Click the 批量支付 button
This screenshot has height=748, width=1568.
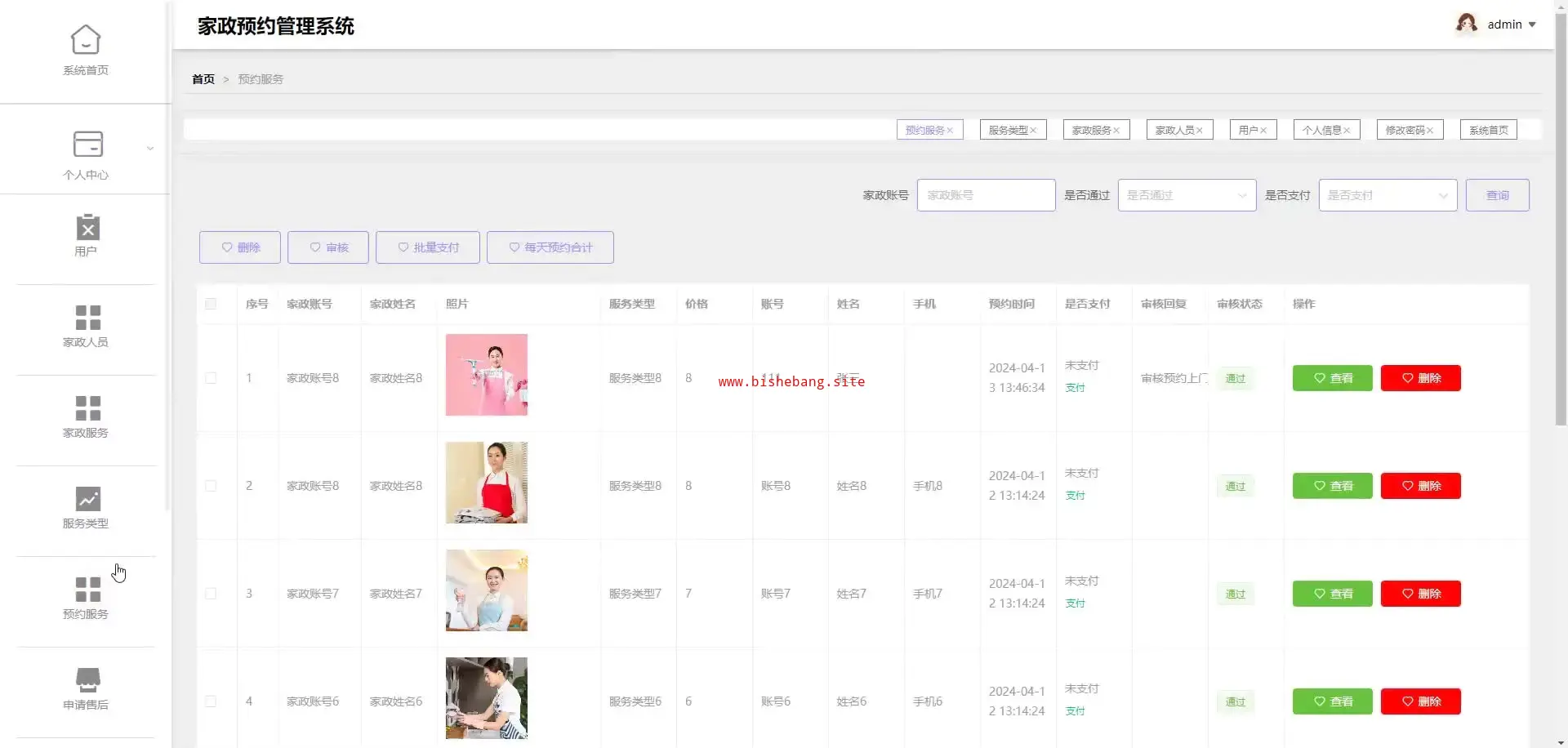tap(428, 247)
